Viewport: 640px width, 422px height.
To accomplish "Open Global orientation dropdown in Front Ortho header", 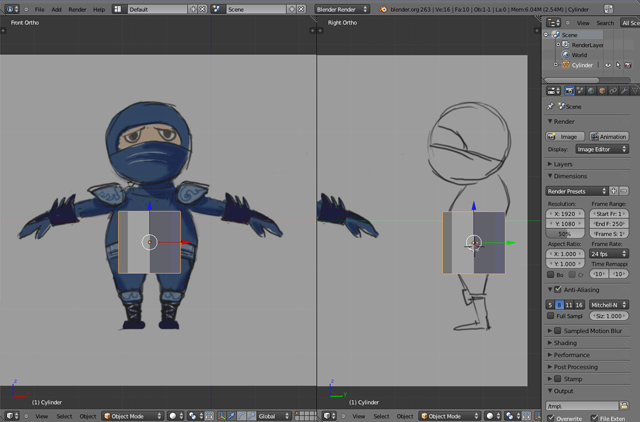I will pos(273,416).
